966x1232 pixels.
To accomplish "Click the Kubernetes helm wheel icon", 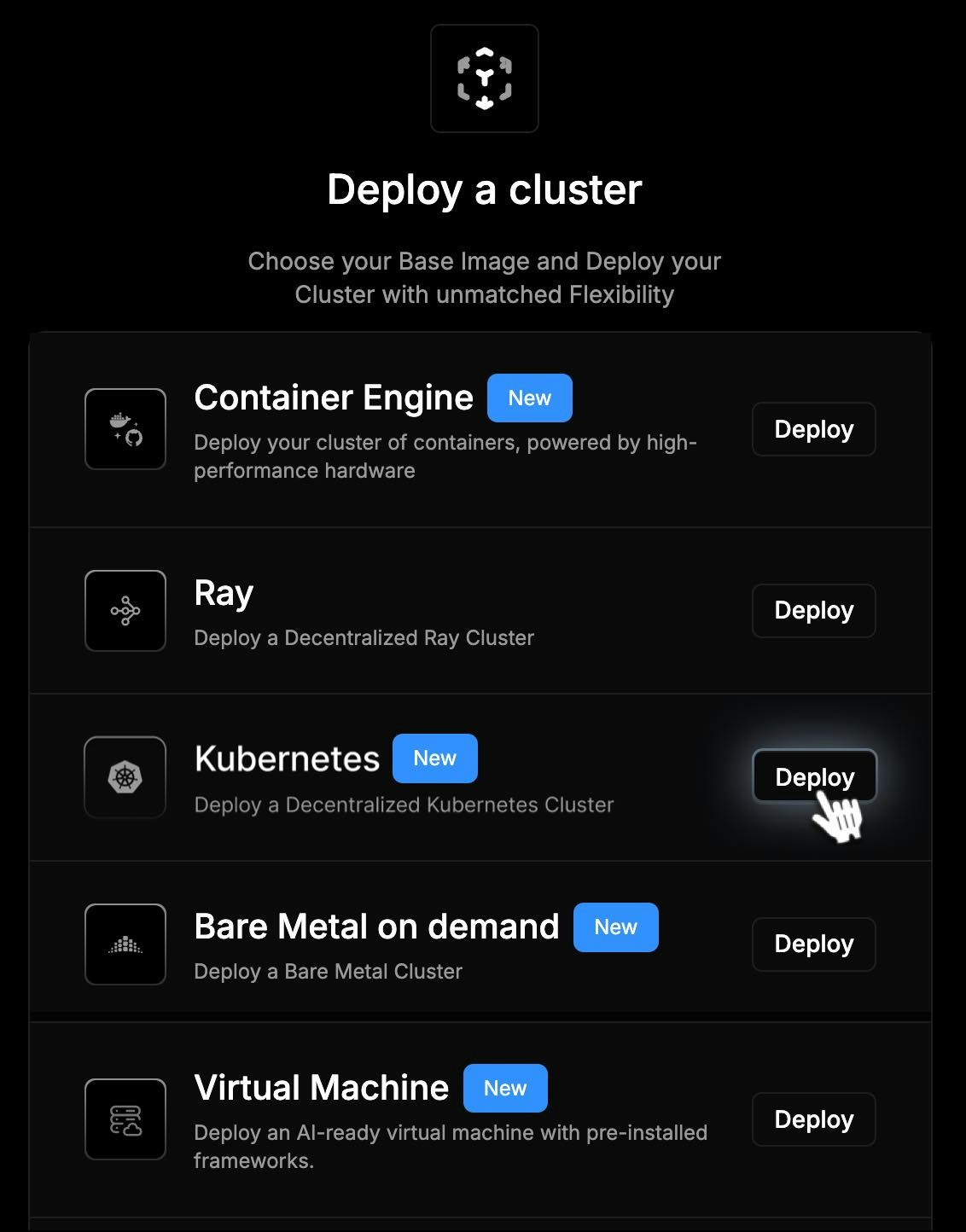I will pyautogui.click(x=125, y=777).
